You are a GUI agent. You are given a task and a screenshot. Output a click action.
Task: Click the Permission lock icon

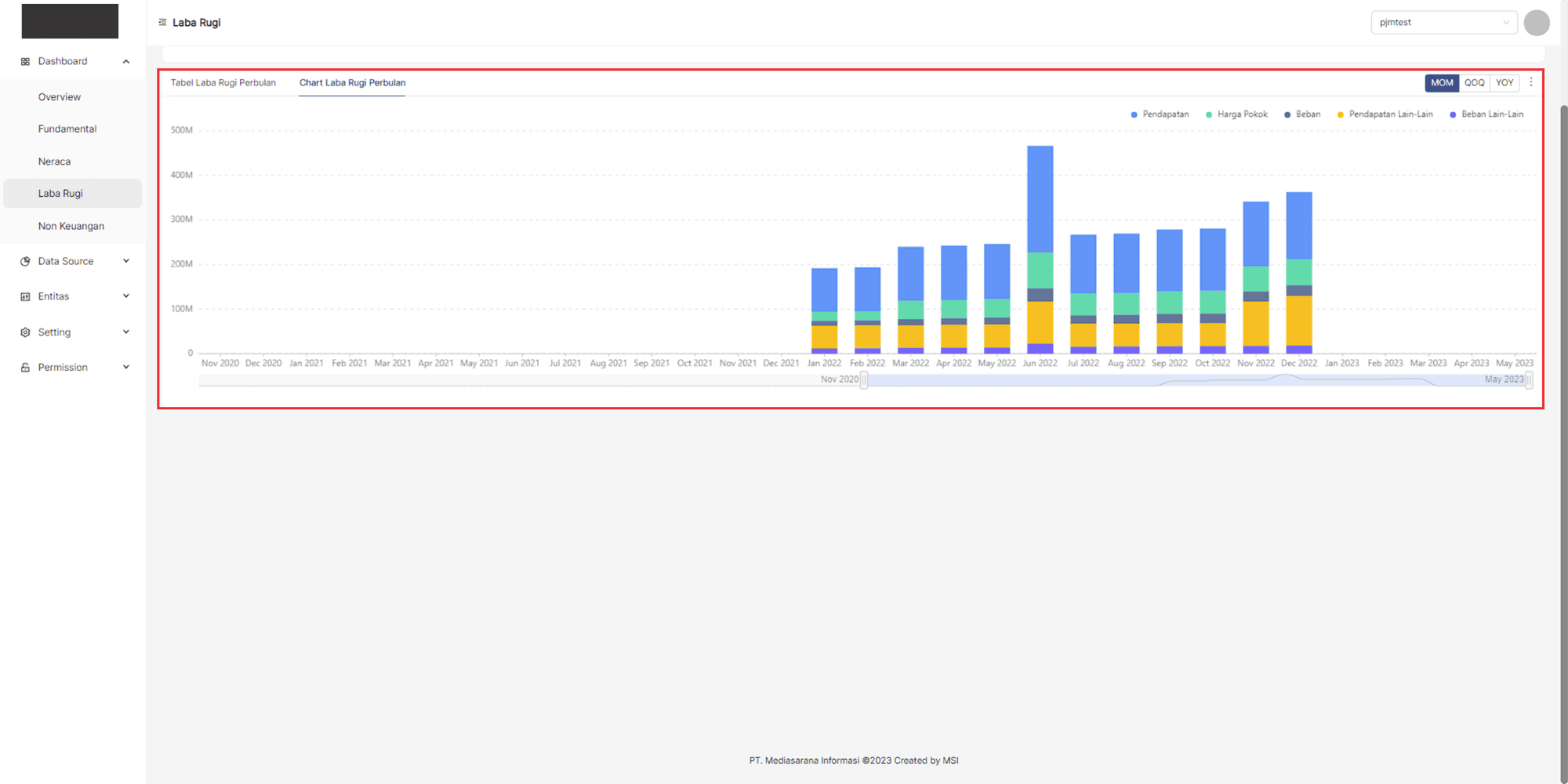25,368
